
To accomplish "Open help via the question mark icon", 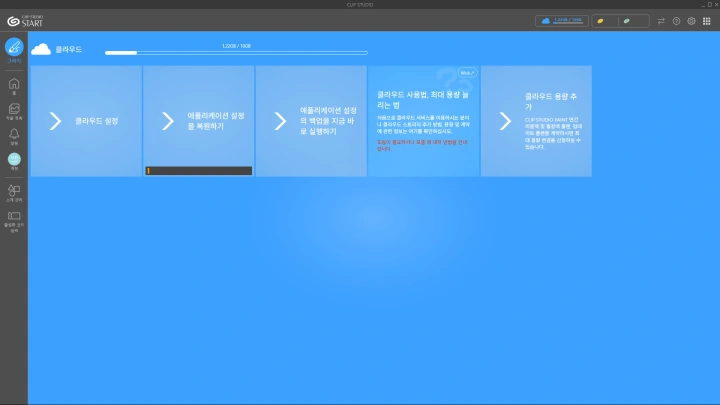I will [676, 20].
